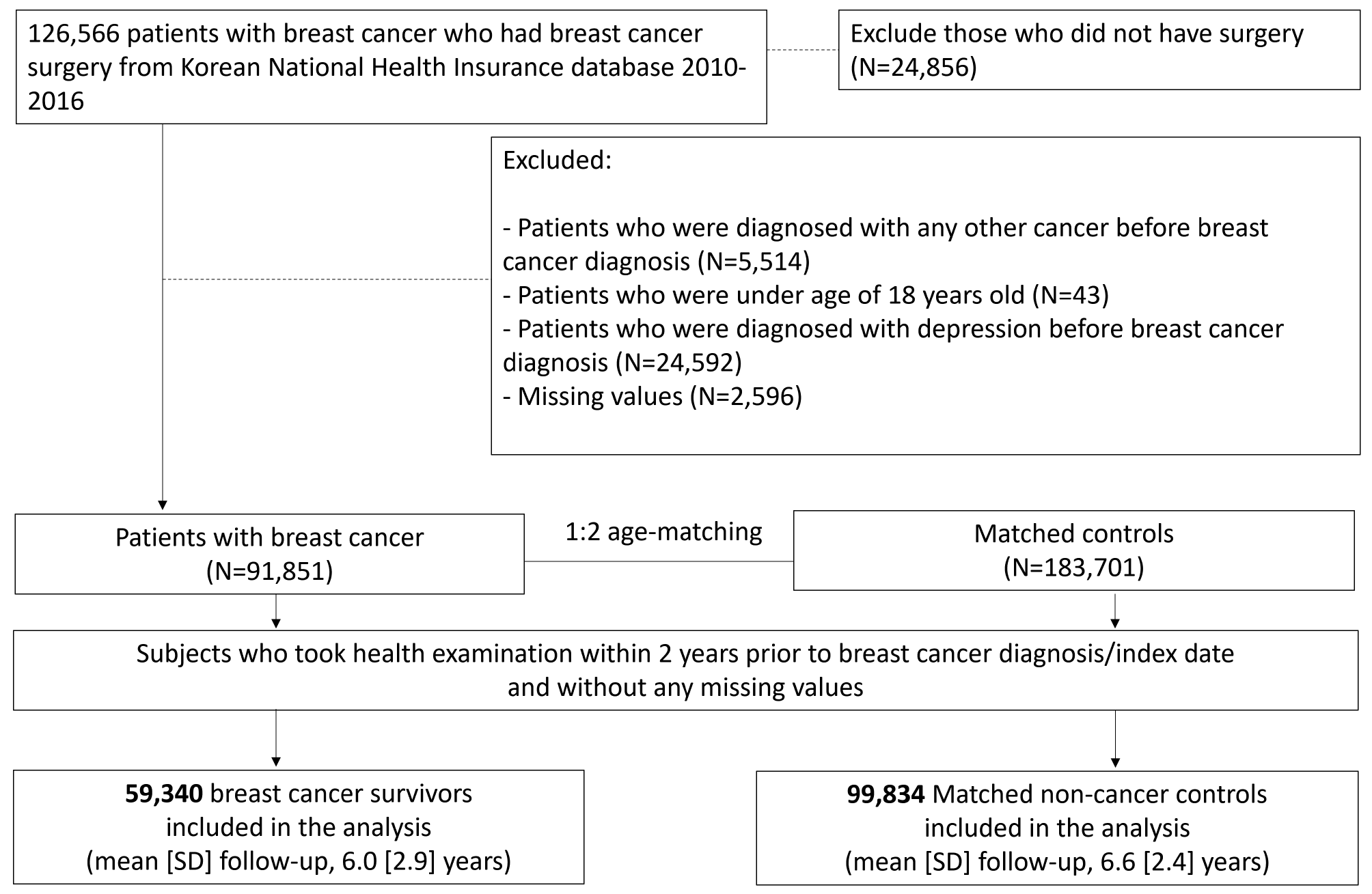1372x894 pixels.
Task: Click the "(N=91,851)" count text
Action: tap(269, 571)
